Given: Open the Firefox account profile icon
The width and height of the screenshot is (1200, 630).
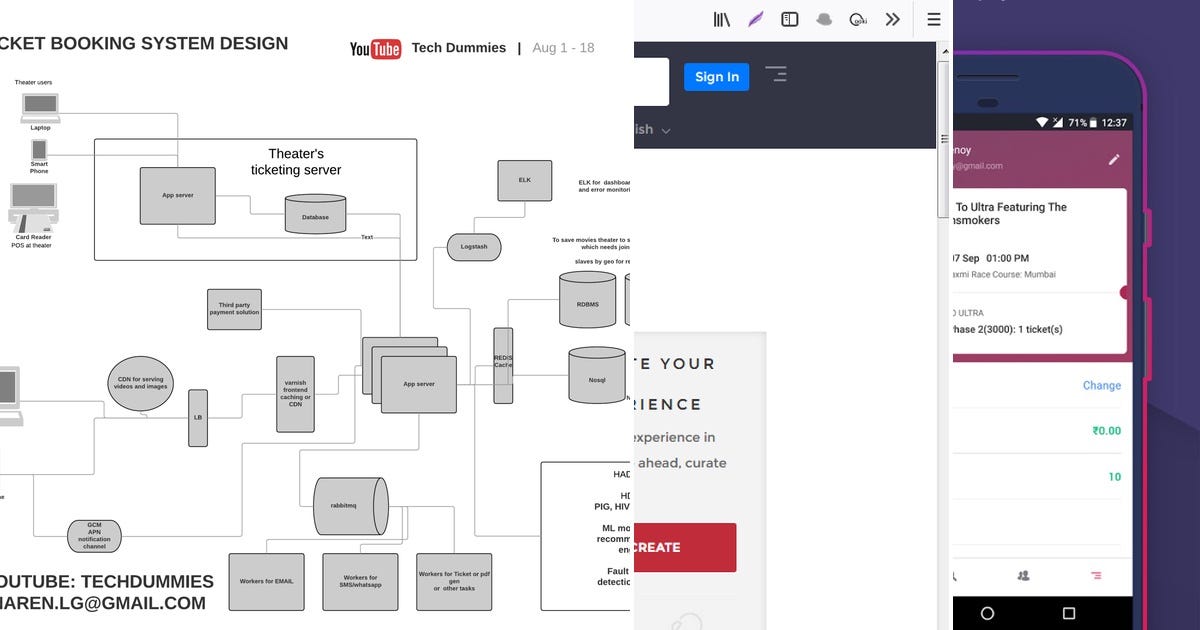Looking at the screenshot, I should click(824, 19).
